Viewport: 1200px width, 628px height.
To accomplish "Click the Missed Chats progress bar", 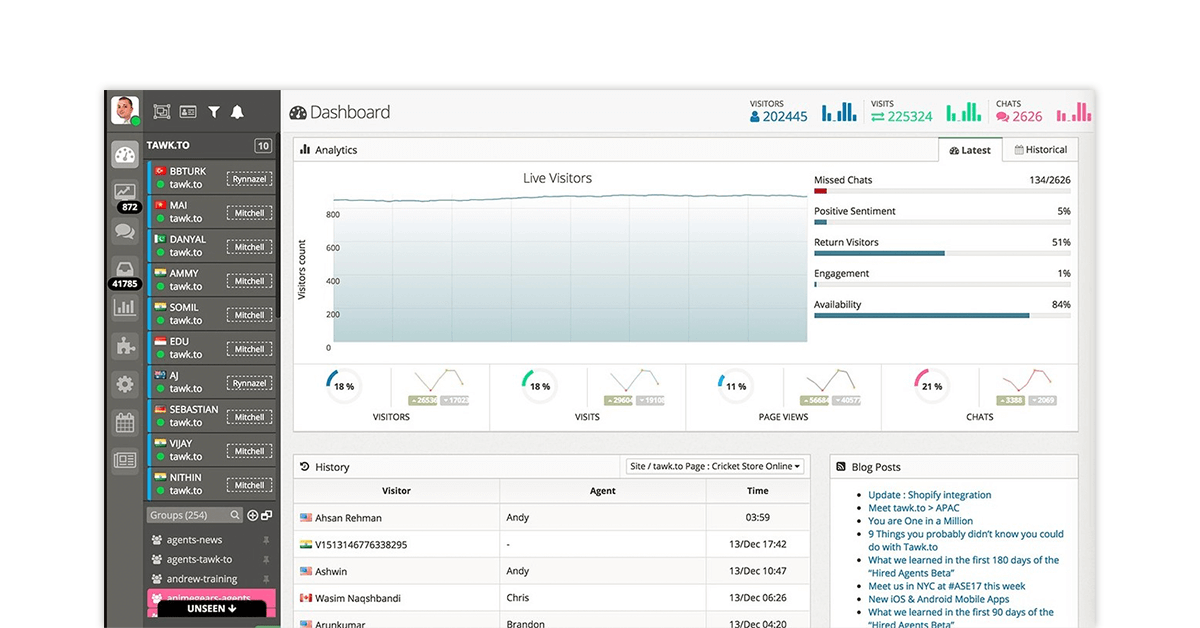I will click(x=942, y=191).
